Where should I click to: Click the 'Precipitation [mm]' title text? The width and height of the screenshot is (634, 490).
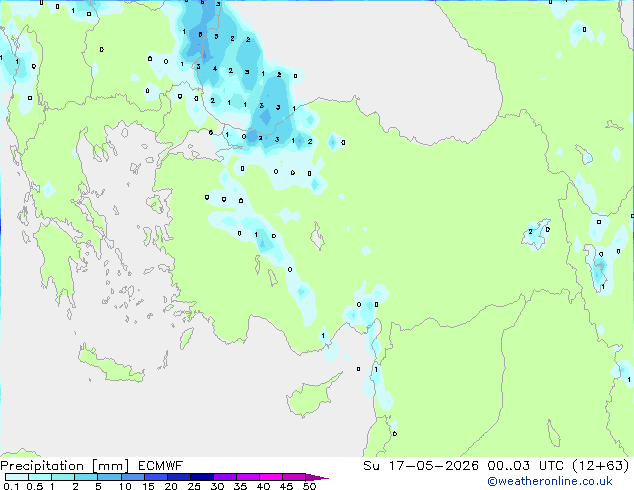point(64,466)
